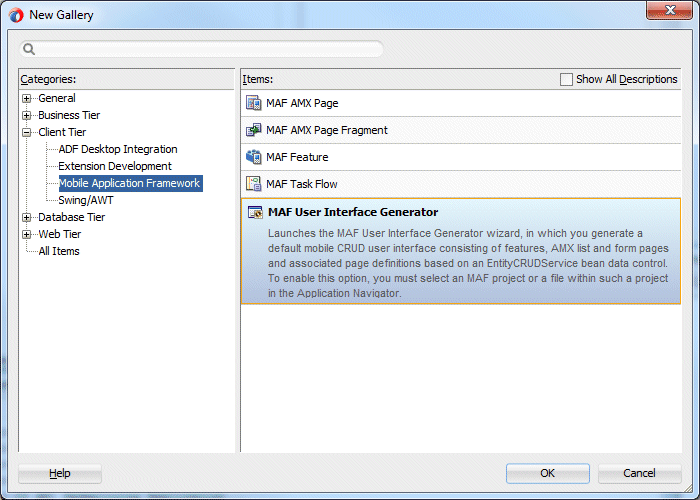Select Web Tier category
Viewport: 700px width, 500px height.
tap(60, 234)
